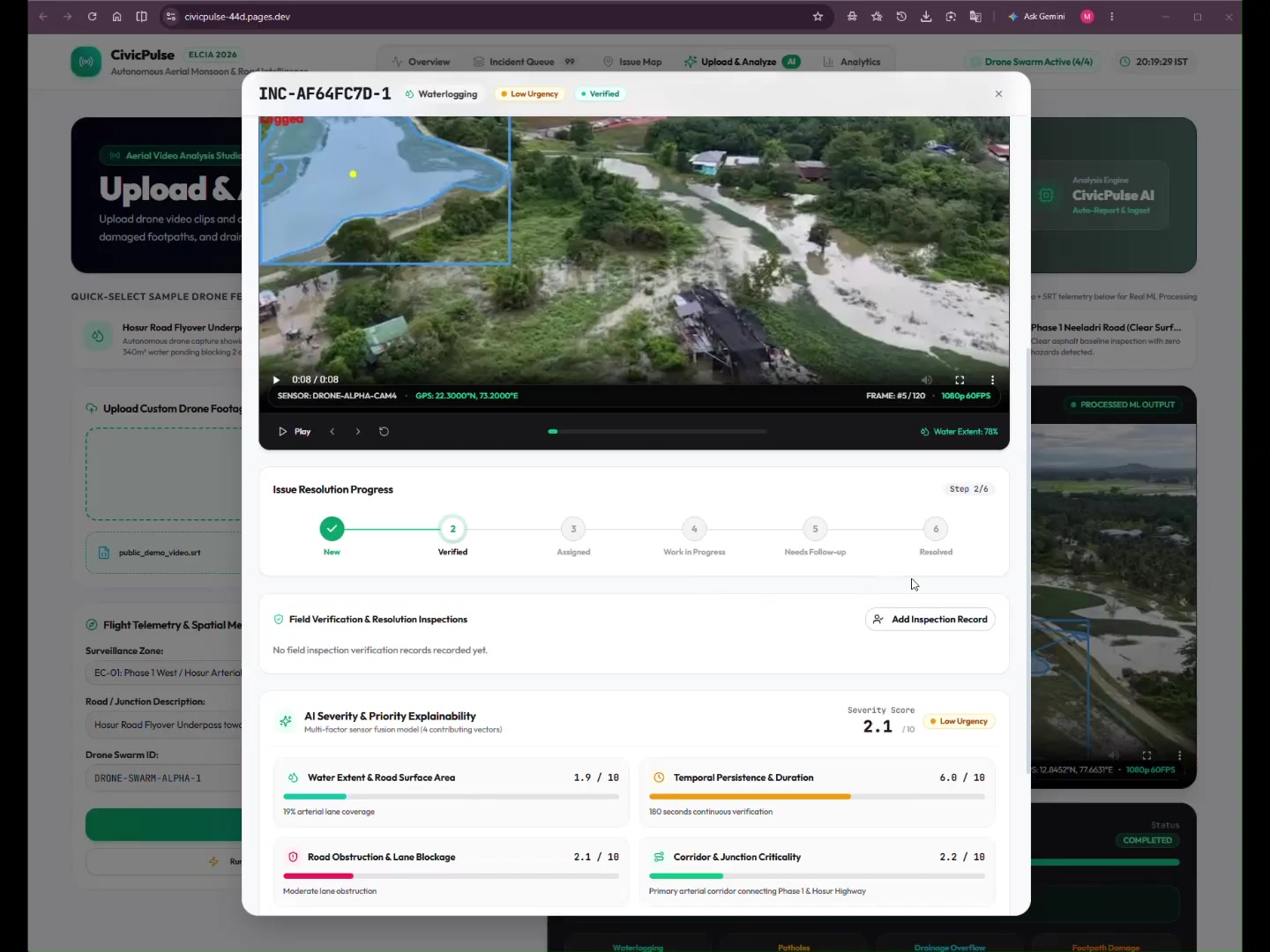The height and width of the screenshot is (952, 1270).
Task: Select the completed New step
Action: coord(332,529)
